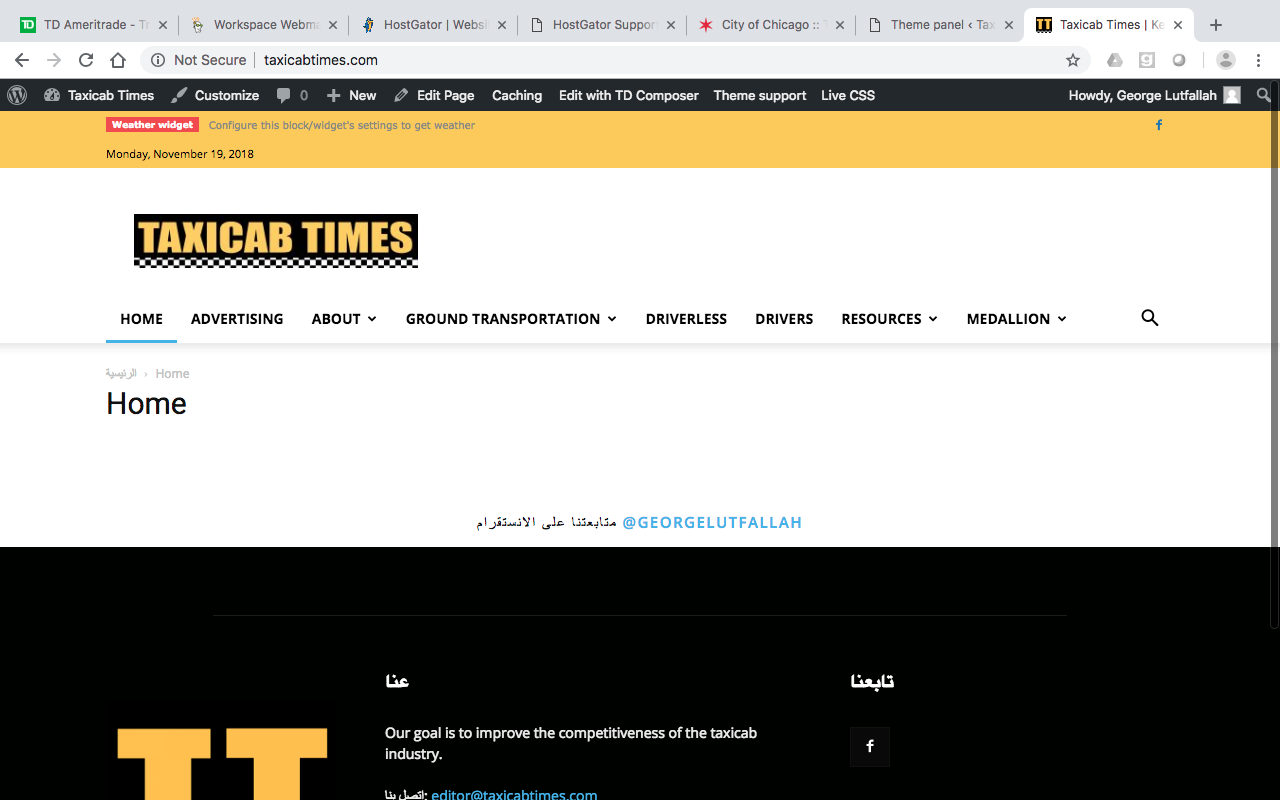1280x800 pixels.
Task: Go to the browser Home page
Action: pyautogui.click(x=118, y=60)
